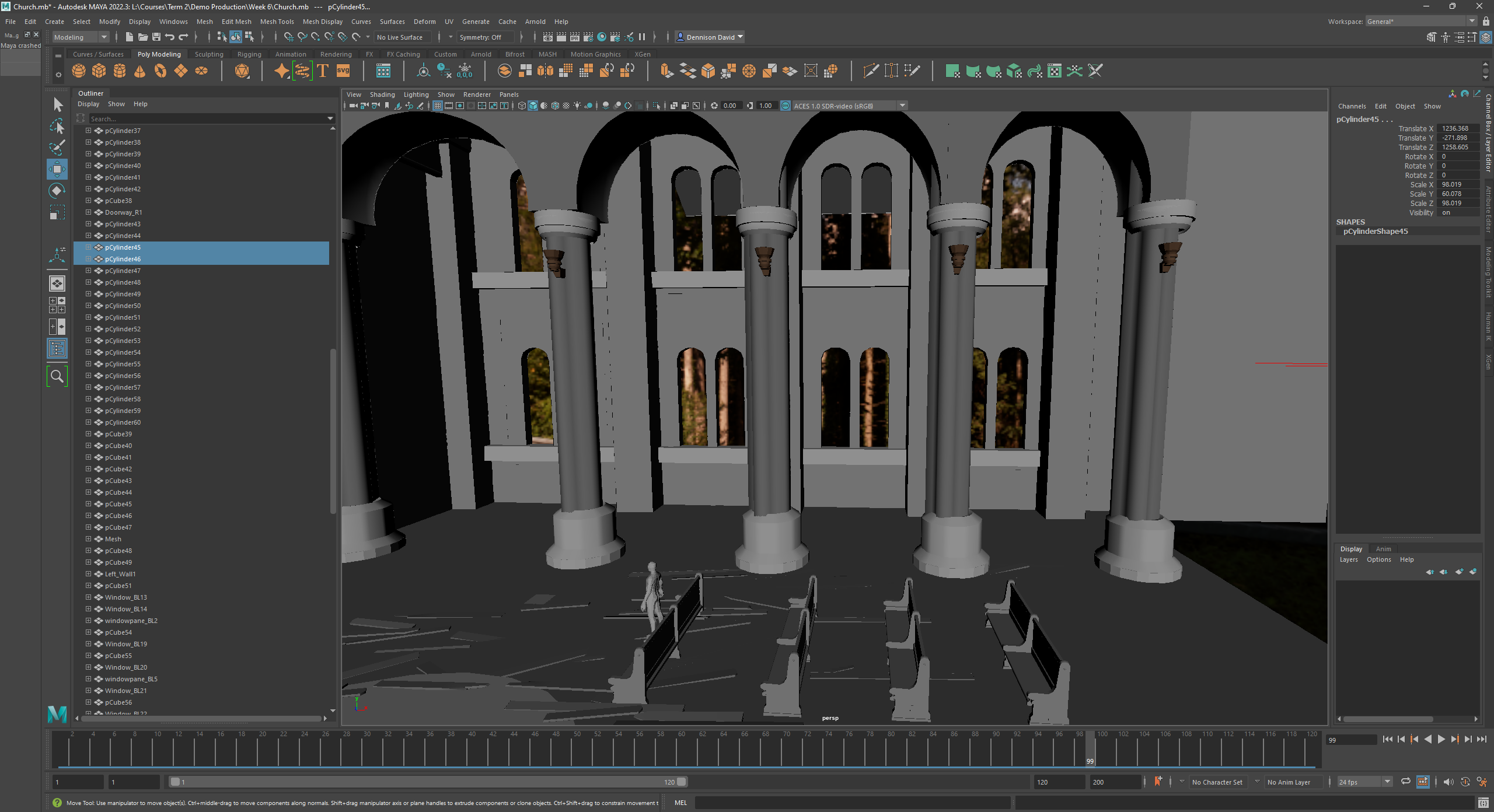This screenshot has width=1494, height=812.
Task: Open the Mesh Tools menu
Action: coord(277,22)
